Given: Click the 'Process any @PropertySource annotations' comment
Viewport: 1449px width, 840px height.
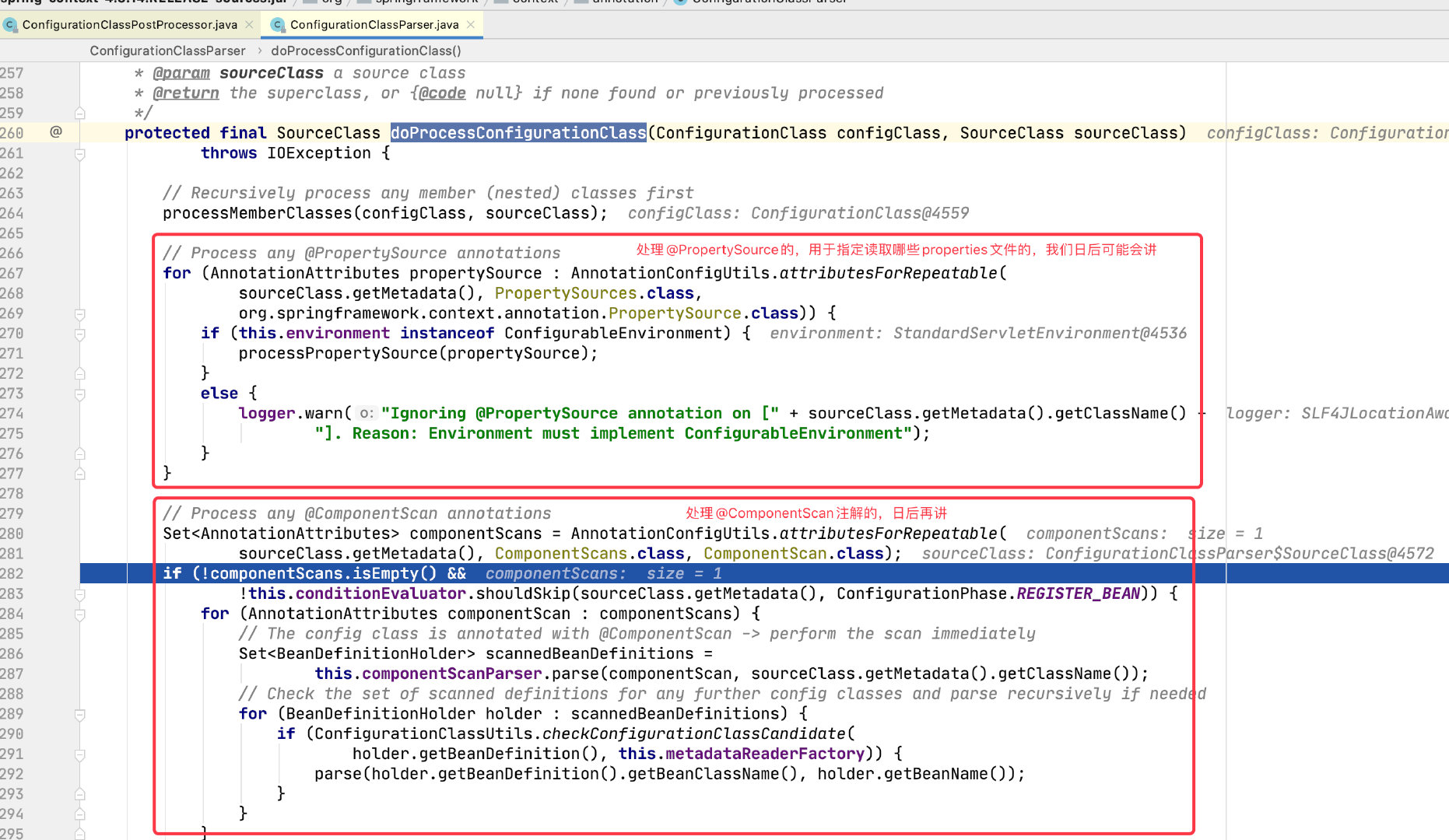Looking at the screenshot, I should pyautogui.click(x=362, y=254).
